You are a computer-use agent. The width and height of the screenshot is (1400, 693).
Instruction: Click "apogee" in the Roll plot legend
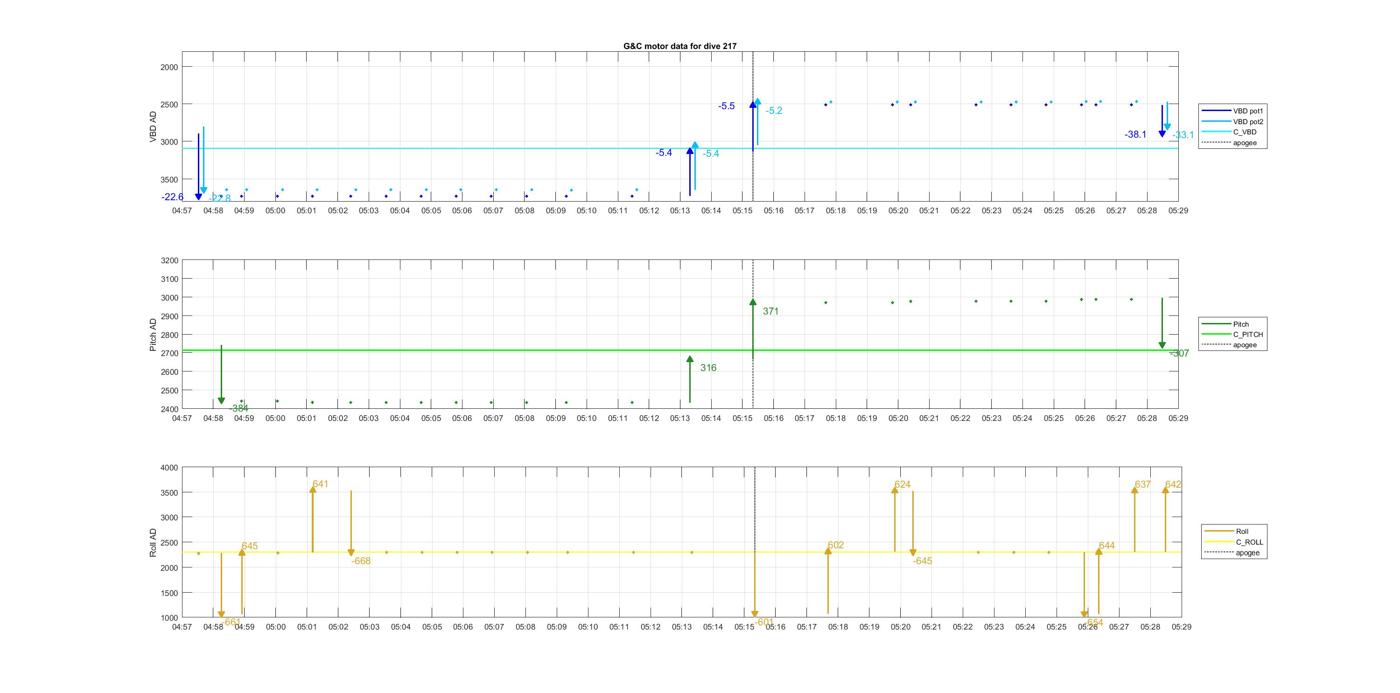pos(1234,552)
